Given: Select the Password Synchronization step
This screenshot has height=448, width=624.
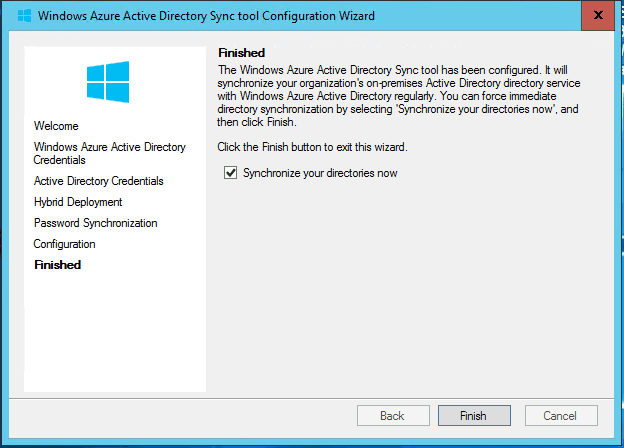Looking at the screenshot, I should click(96, 223).
